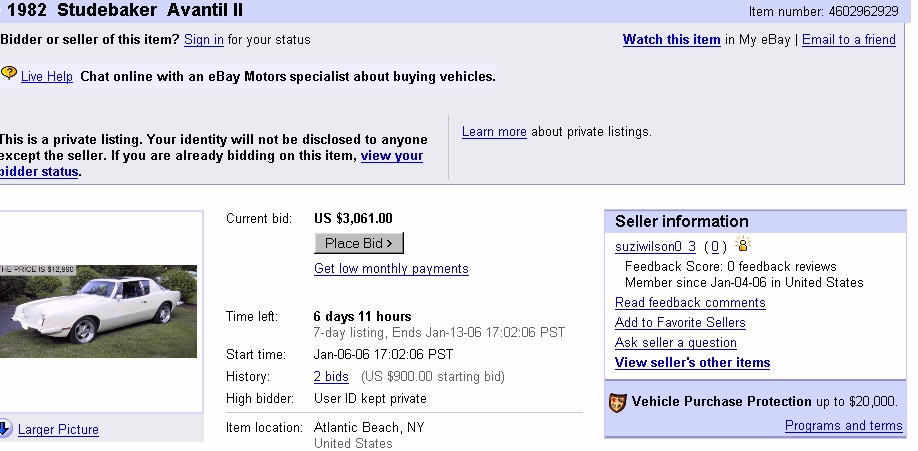Open seller profile suziwilson0_3
The image size is (918, 451).
pyautogui.click(x=655, y=247)
